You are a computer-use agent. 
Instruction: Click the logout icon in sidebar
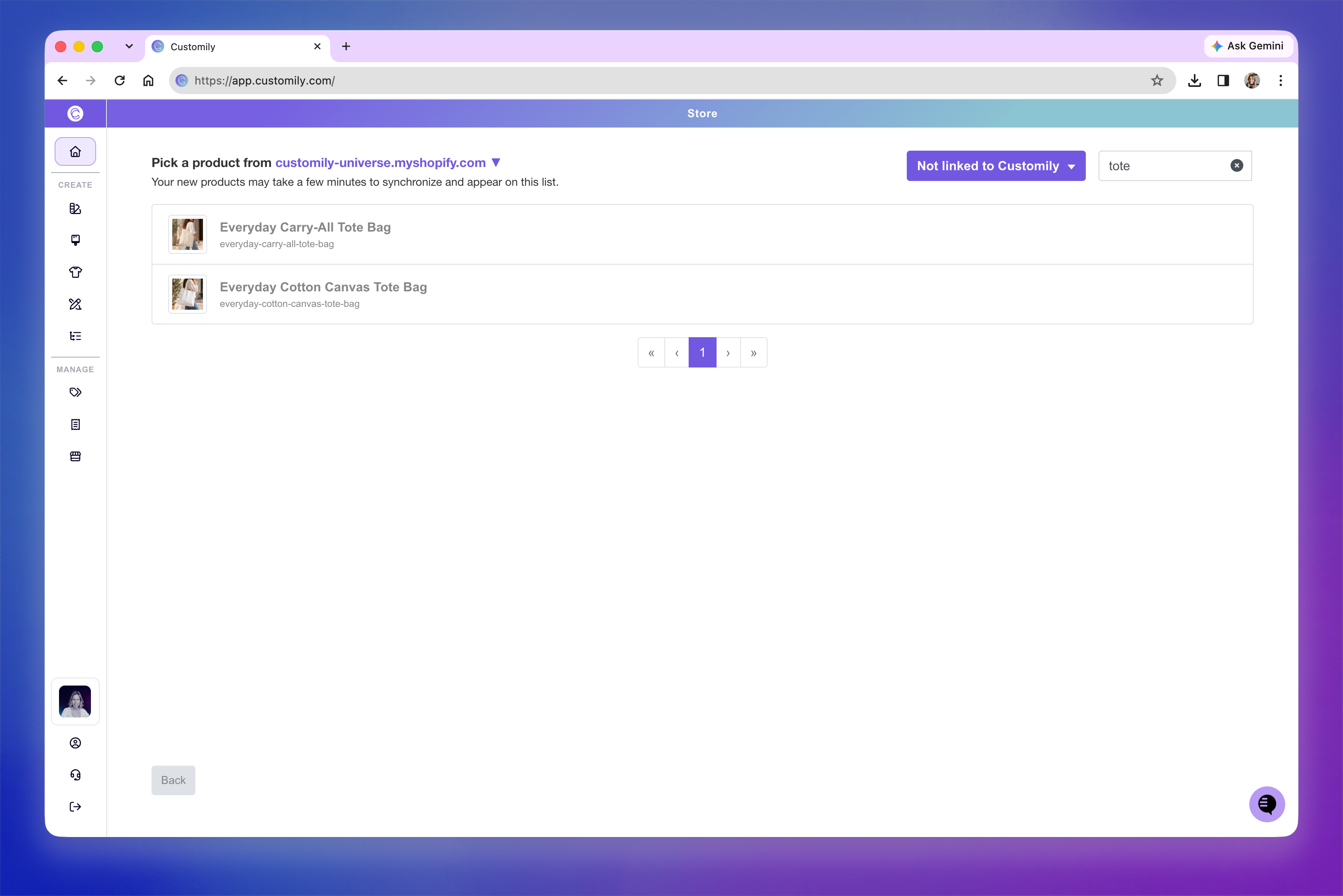pos(75,806)
